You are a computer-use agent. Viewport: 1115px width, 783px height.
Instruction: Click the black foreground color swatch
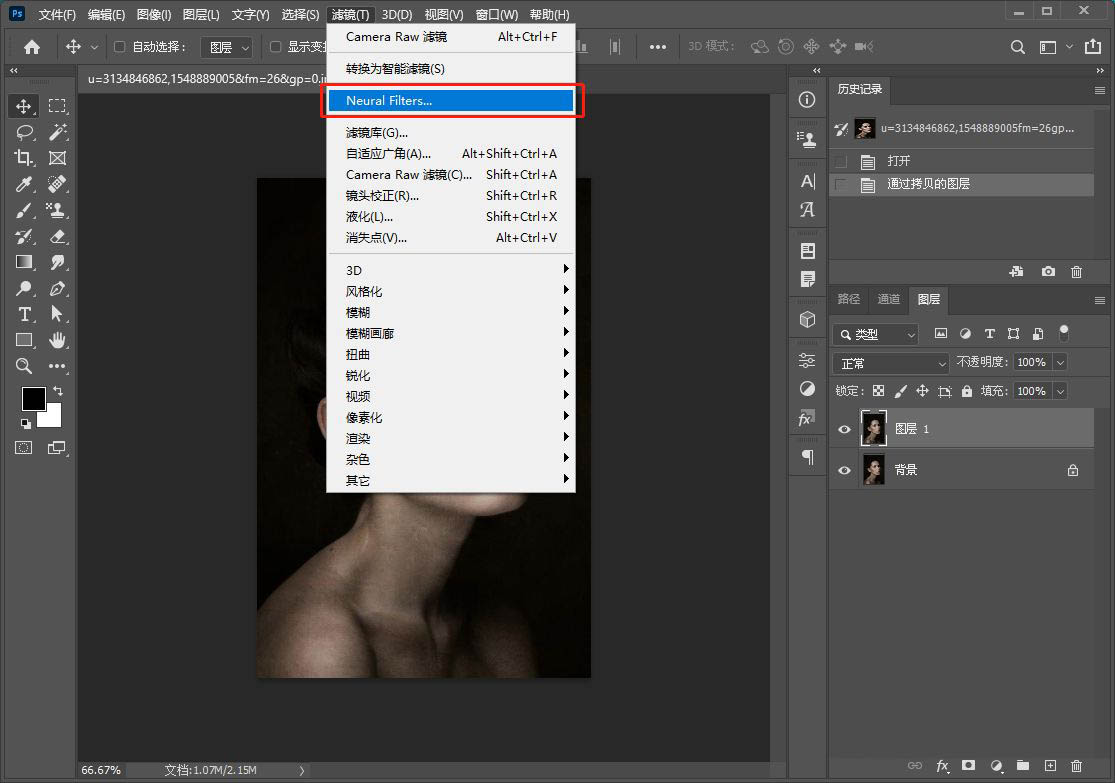pyautogui.click(x=33, y=398)
